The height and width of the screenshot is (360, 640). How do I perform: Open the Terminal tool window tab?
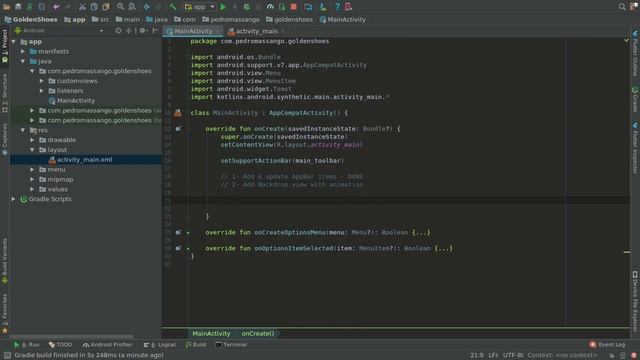pos(231,345)
